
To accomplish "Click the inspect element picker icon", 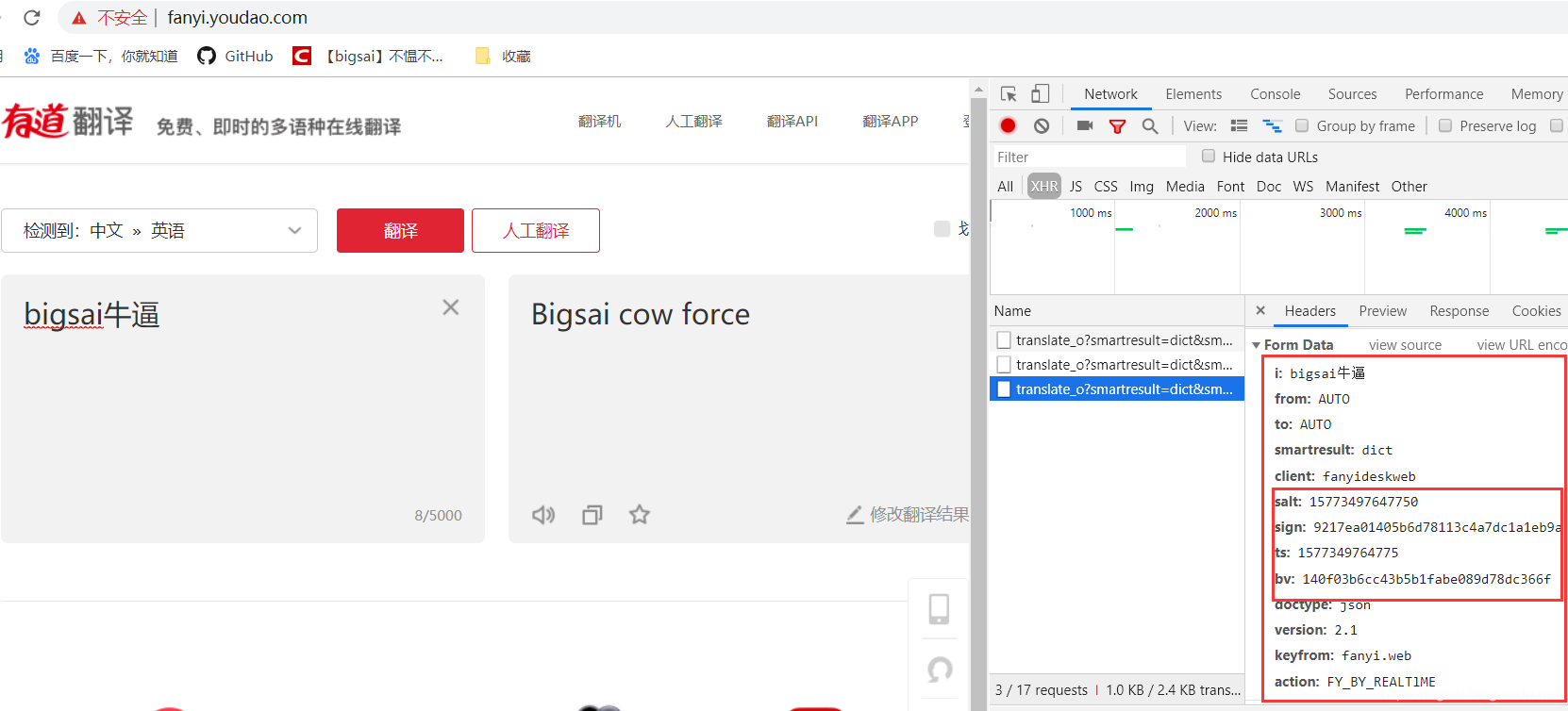I will point(1009,94).
